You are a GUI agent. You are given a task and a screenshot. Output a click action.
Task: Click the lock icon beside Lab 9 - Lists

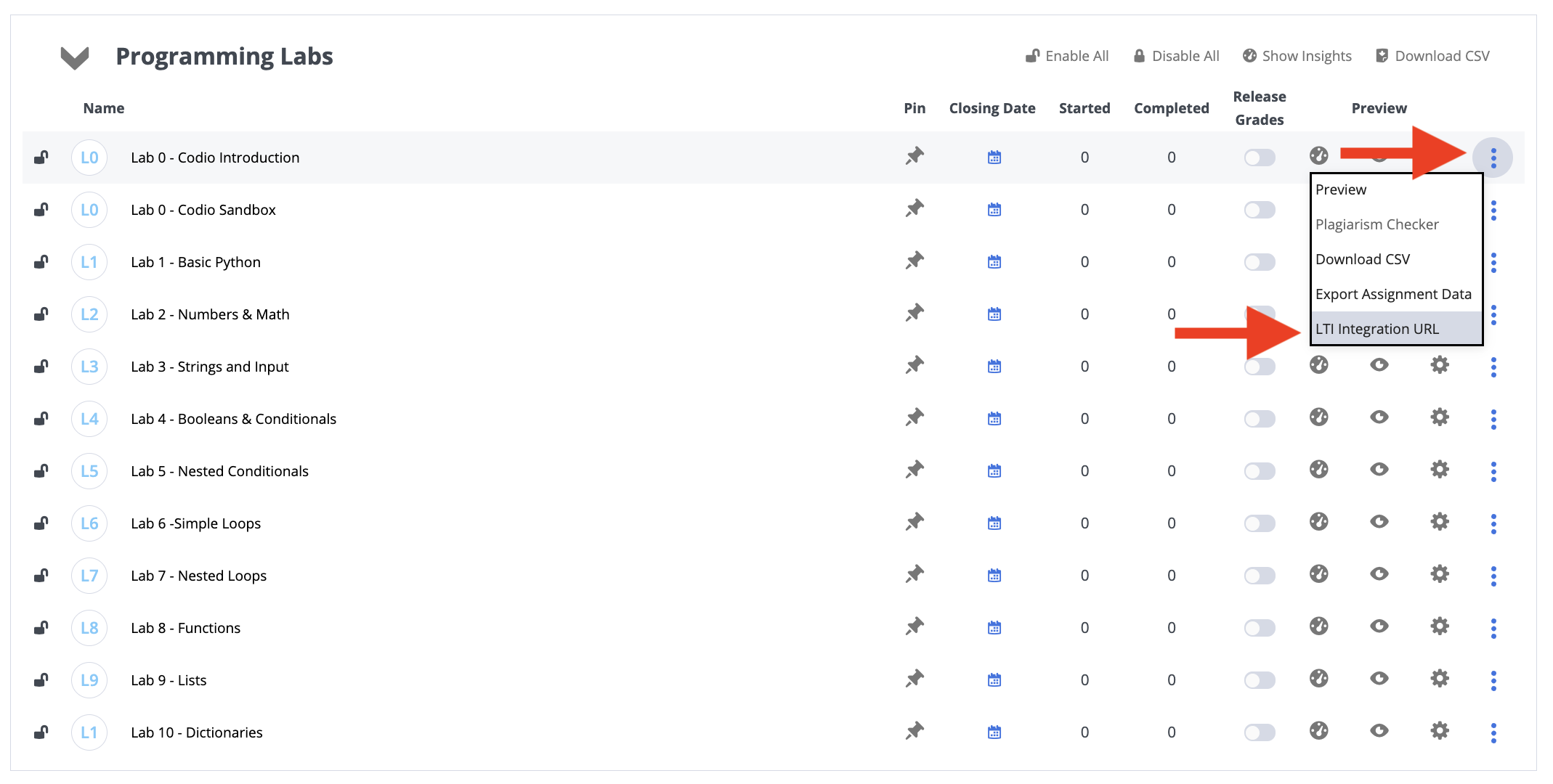tap(41, 679)
